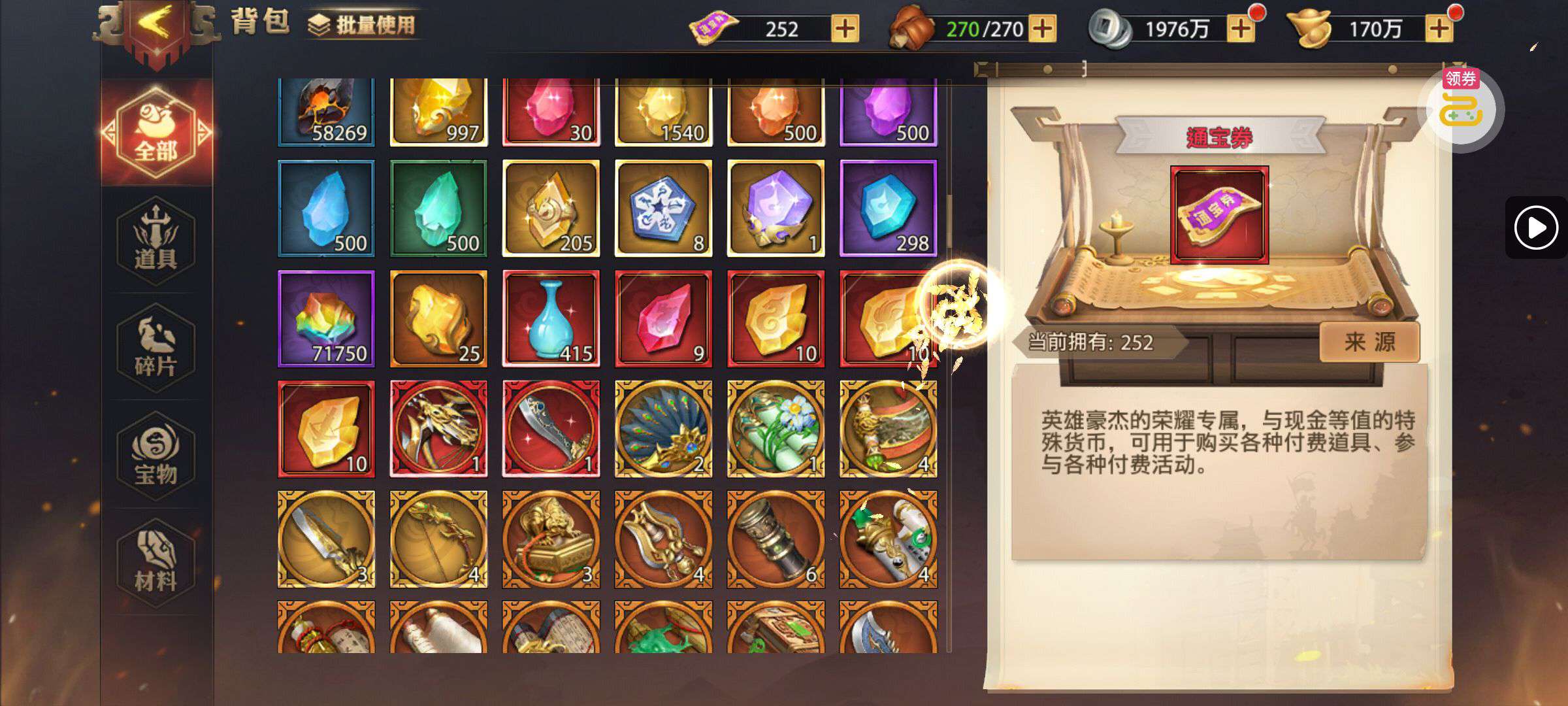Click the play button on right edge
Viewport: 1568px width, 706px height.
tap(1536, 227)
